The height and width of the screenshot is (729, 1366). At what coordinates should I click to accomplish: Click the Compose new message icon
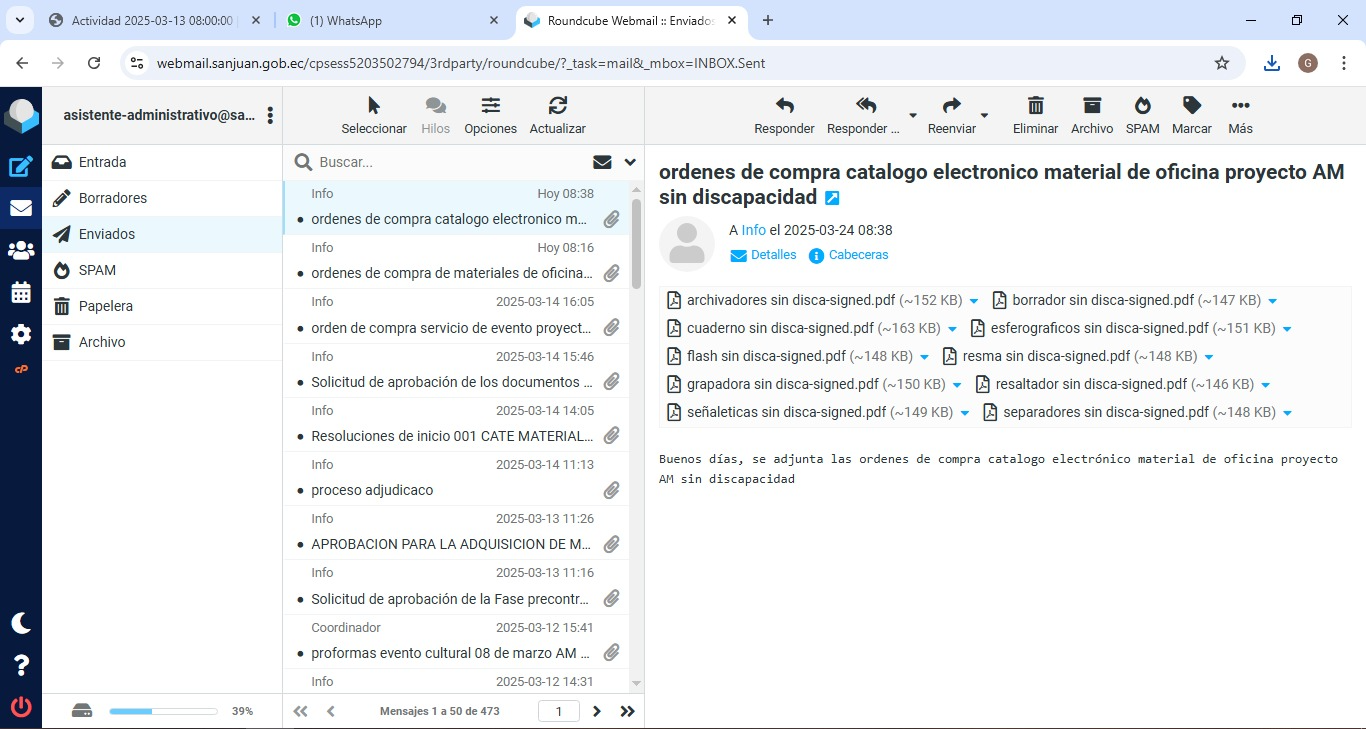pos(21,167)
